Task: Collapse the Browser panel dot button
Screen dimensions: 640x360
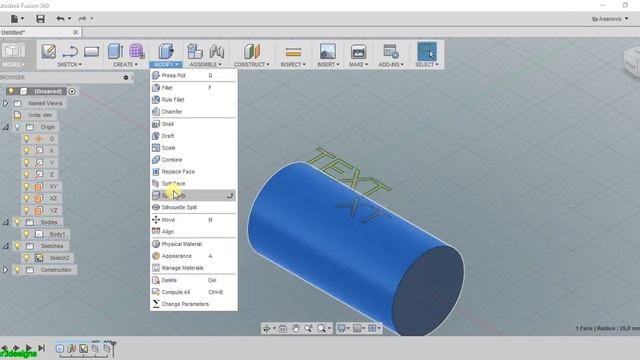Action: [x=126, y=78]
